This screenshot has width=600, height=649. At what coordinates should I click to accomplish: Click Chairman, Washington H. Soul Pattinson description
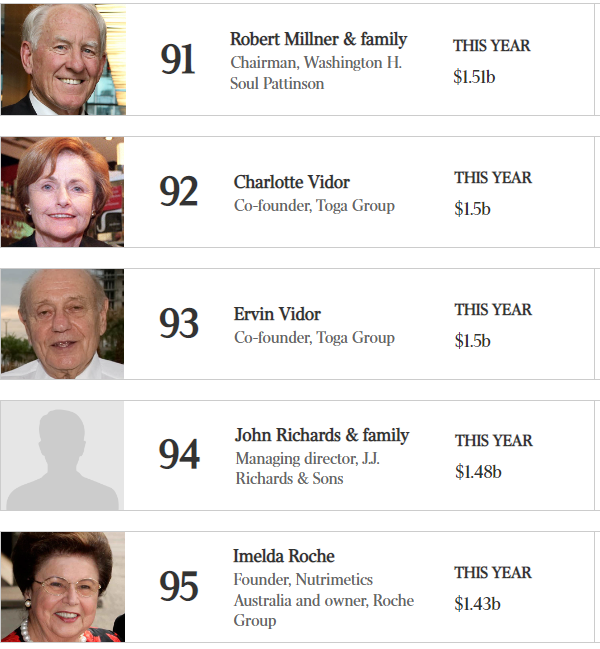(316, 73)
